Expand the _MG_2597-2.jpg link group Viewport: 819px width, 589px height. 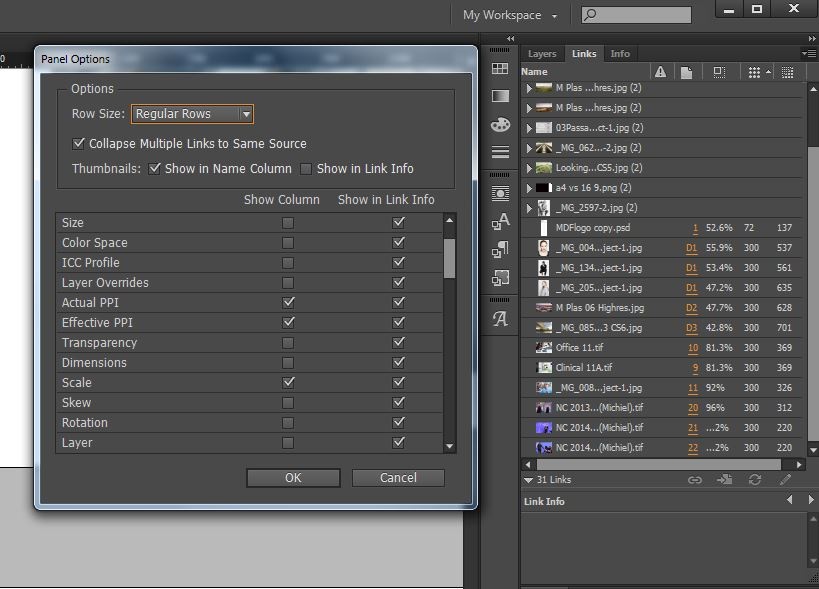[529, 208]
